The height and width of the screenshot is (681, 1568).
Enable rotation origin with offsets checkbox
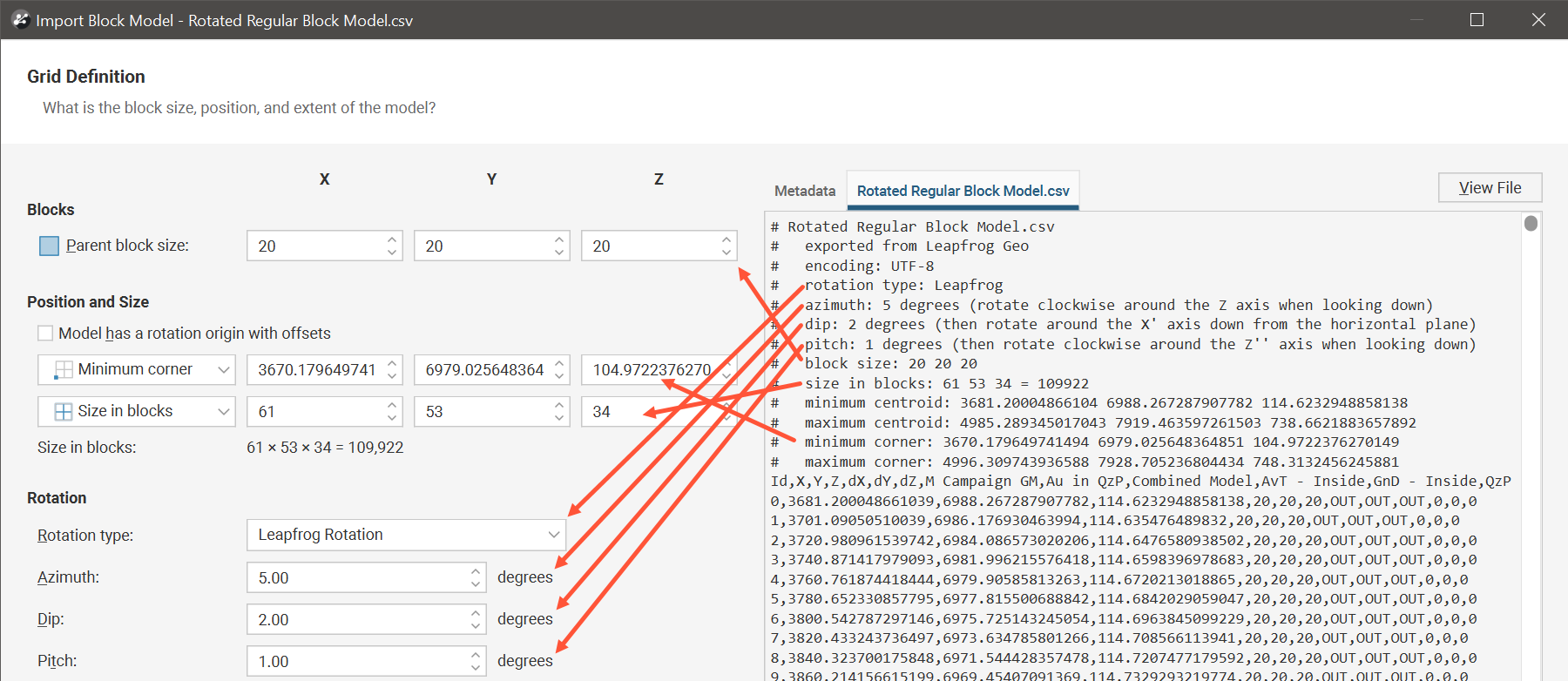(45, 334)
